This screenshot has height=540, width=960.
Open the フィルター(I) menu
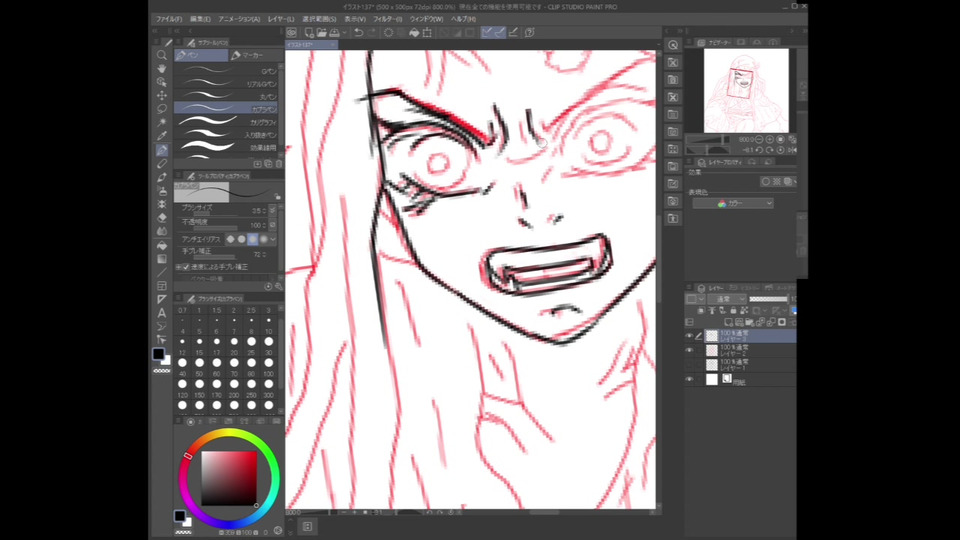(x=388, y=19)
